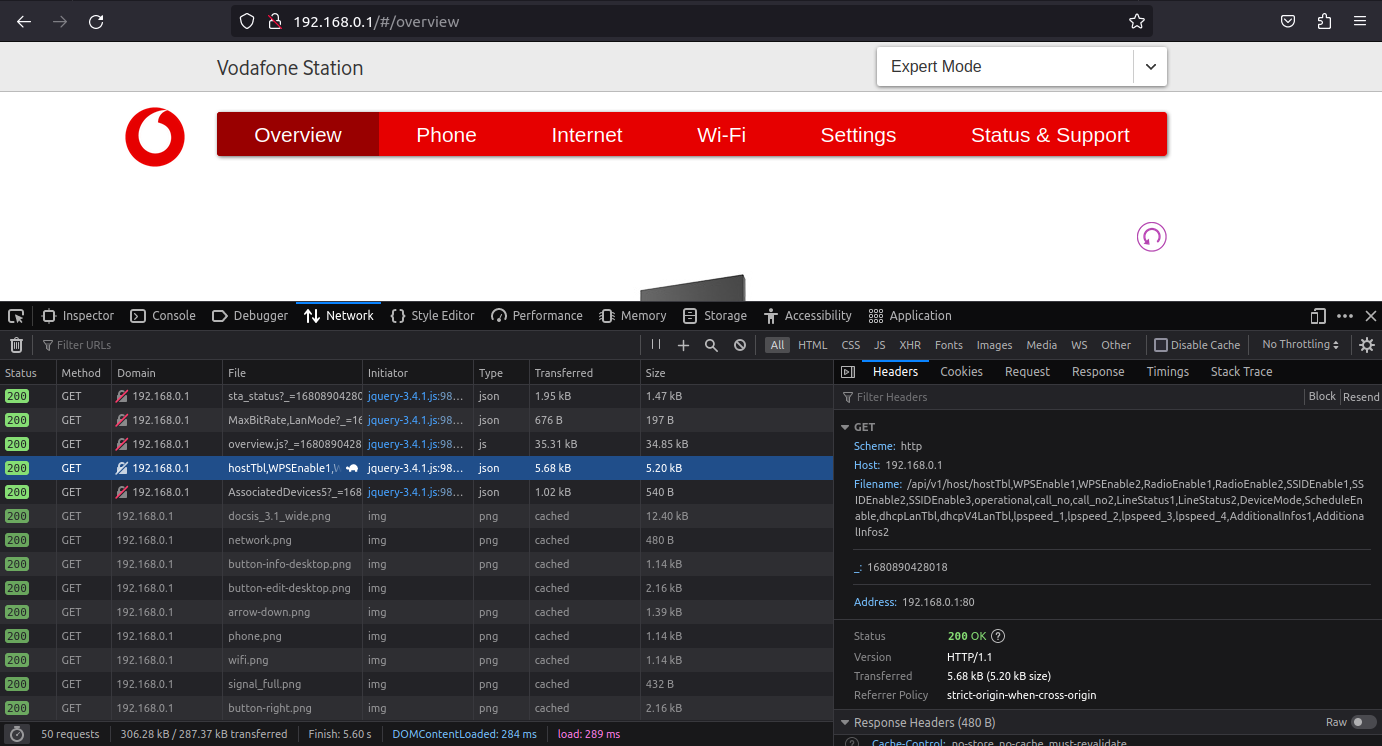
Task: Click the plus icon in network toolbar
Action: (x=683, y=345)
